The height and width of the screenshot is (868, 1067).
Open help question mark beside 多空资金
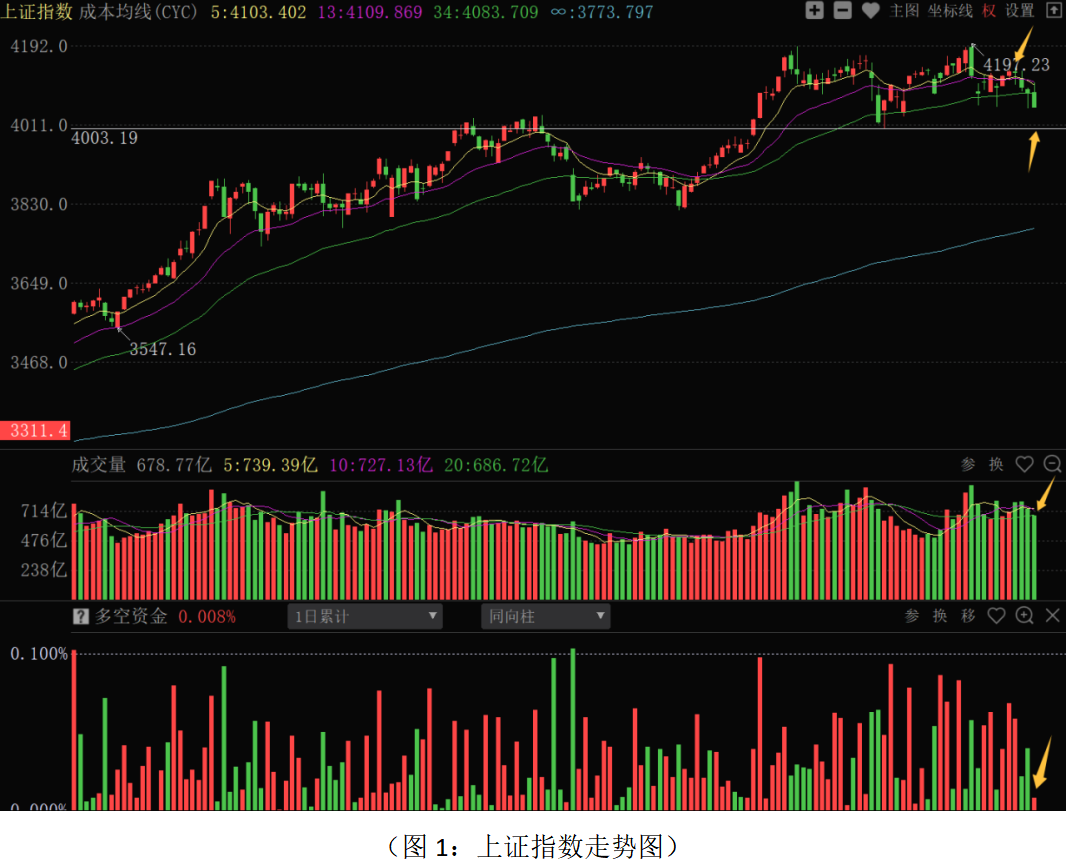[x=81, y=617]
